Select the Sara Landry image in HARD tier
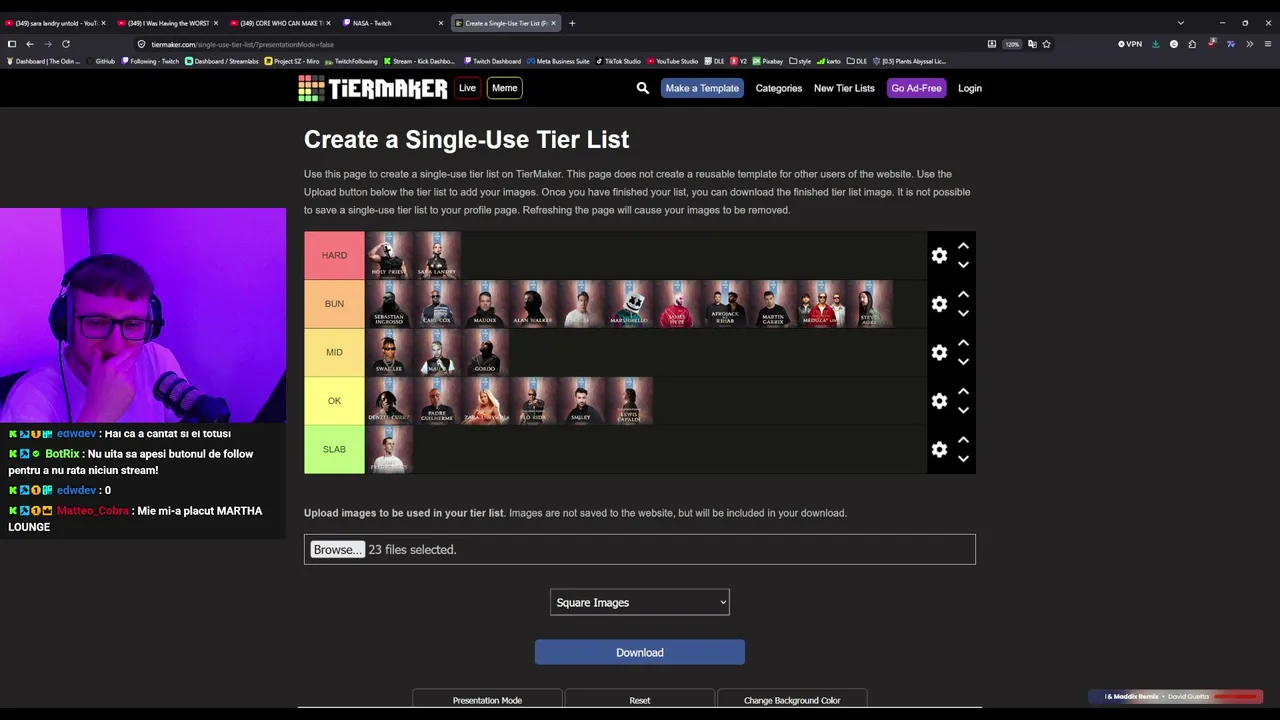Image resolution: width=1280 pixels, height=720 pixels. click(x=437, y=256)
